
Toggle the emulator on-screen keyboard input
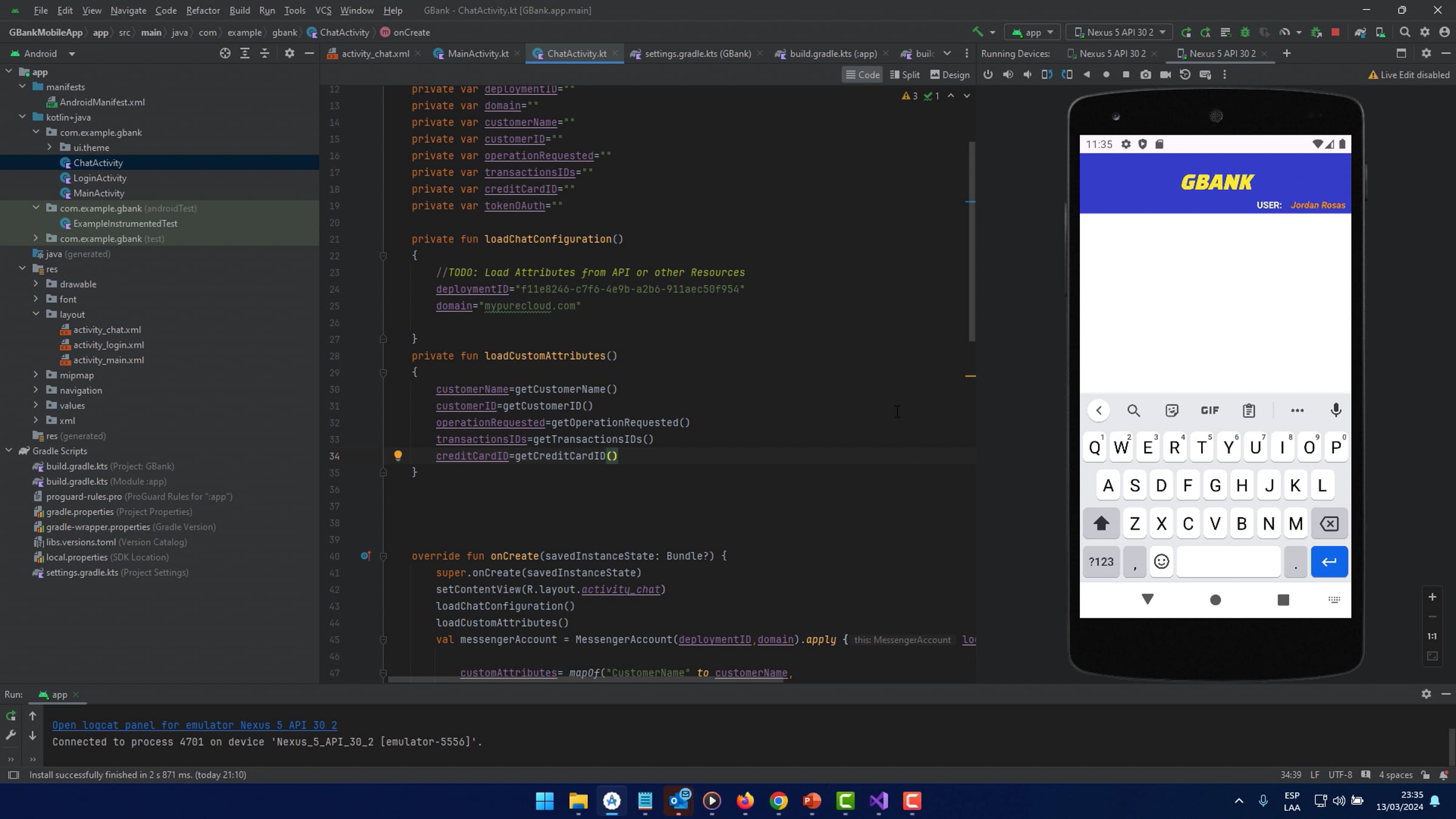(1205, 74)
